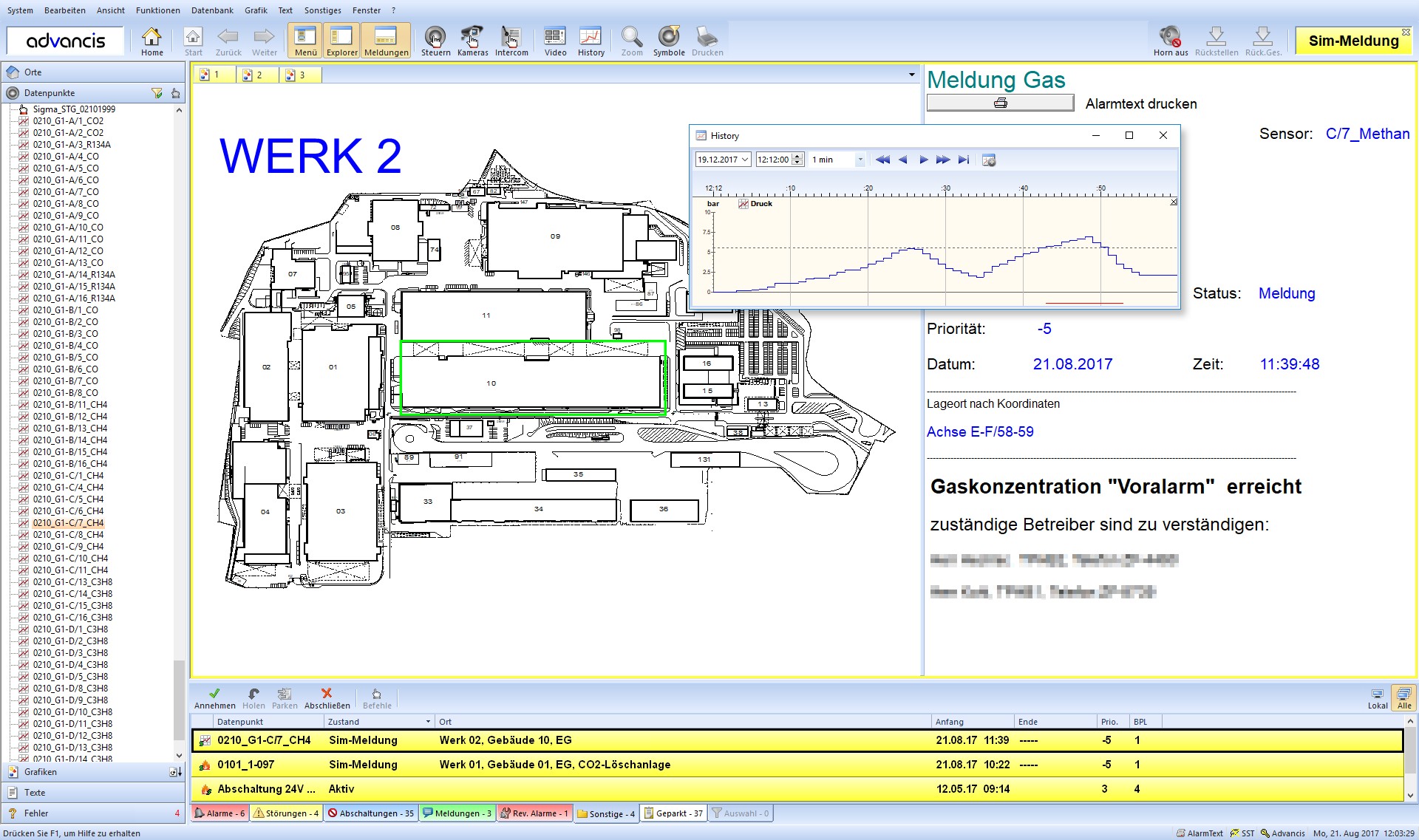Expand the Orte section
The image size is (1419, 840).
94,72
